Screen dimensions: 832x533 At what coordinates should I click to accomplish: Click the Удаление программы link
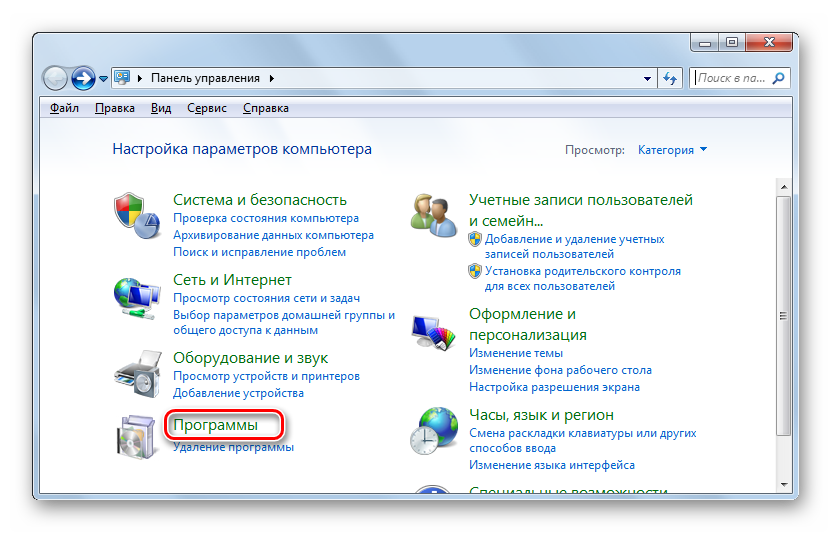pos(233,447)
